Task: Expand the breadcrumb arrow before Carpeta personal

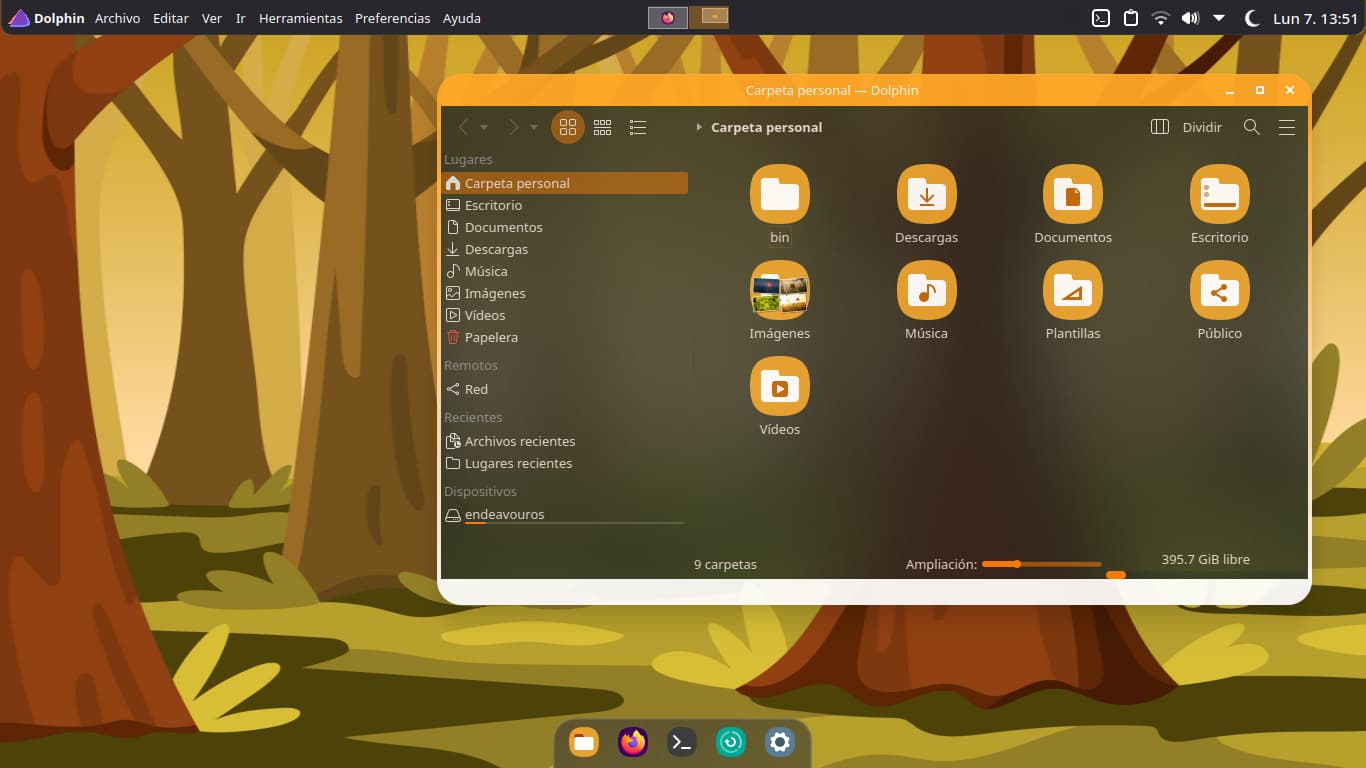Action: tap(699, 128)
